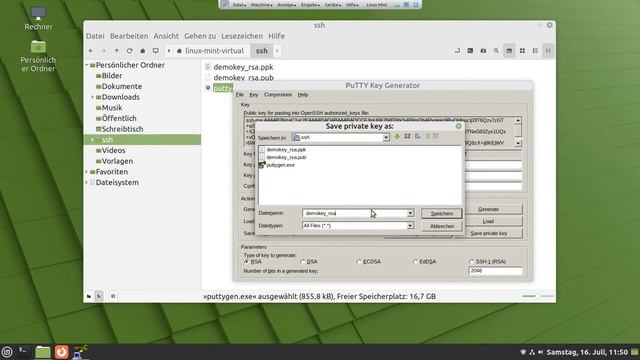Image resolution: width=640 pixels, height=360 pixels.
Task: Go up one folder level in file manager
Action: point(116,51)
